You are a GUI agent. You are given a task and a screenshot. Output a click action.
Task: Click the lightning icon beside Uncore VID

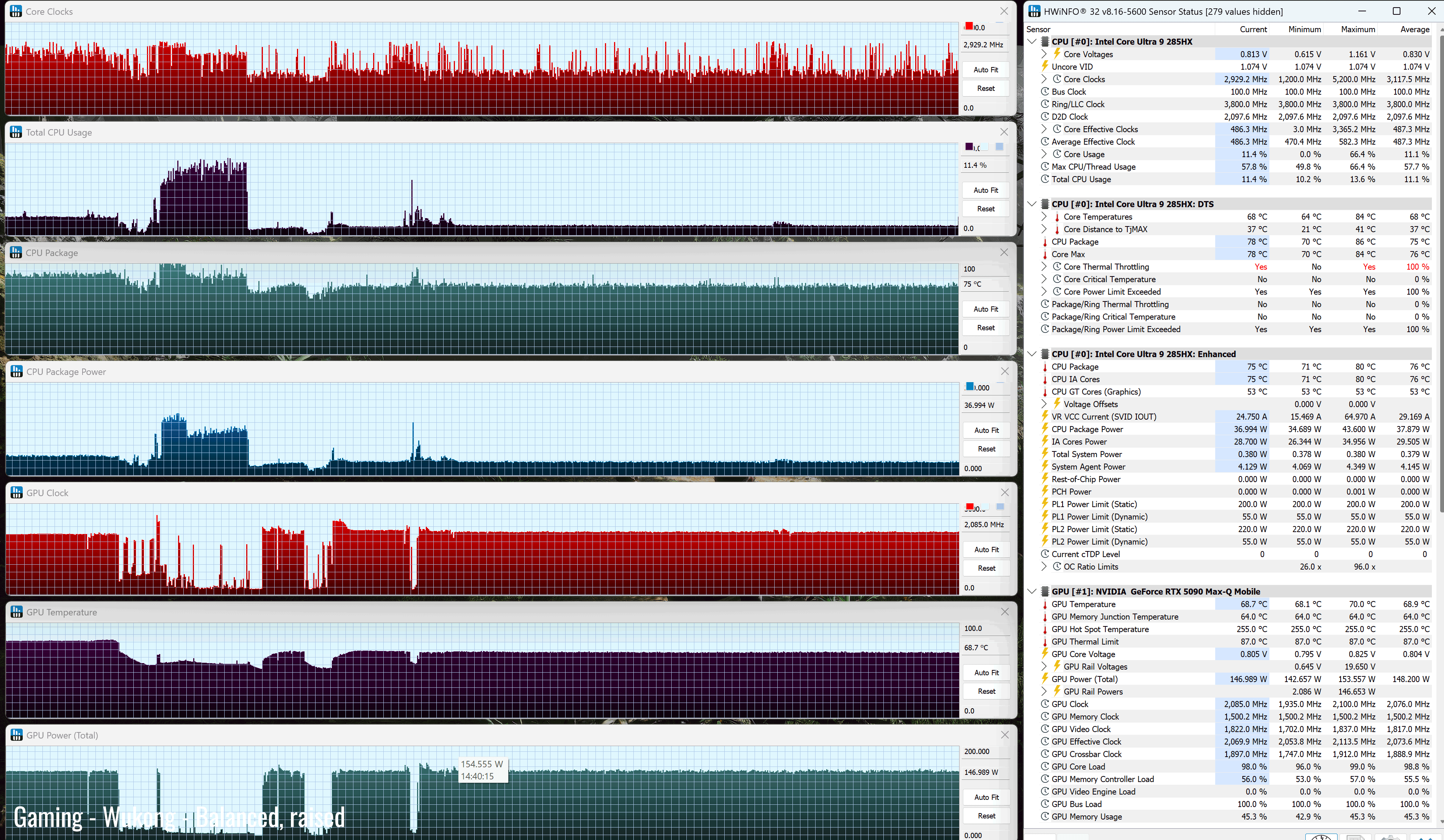click(x=1045, y=67)
